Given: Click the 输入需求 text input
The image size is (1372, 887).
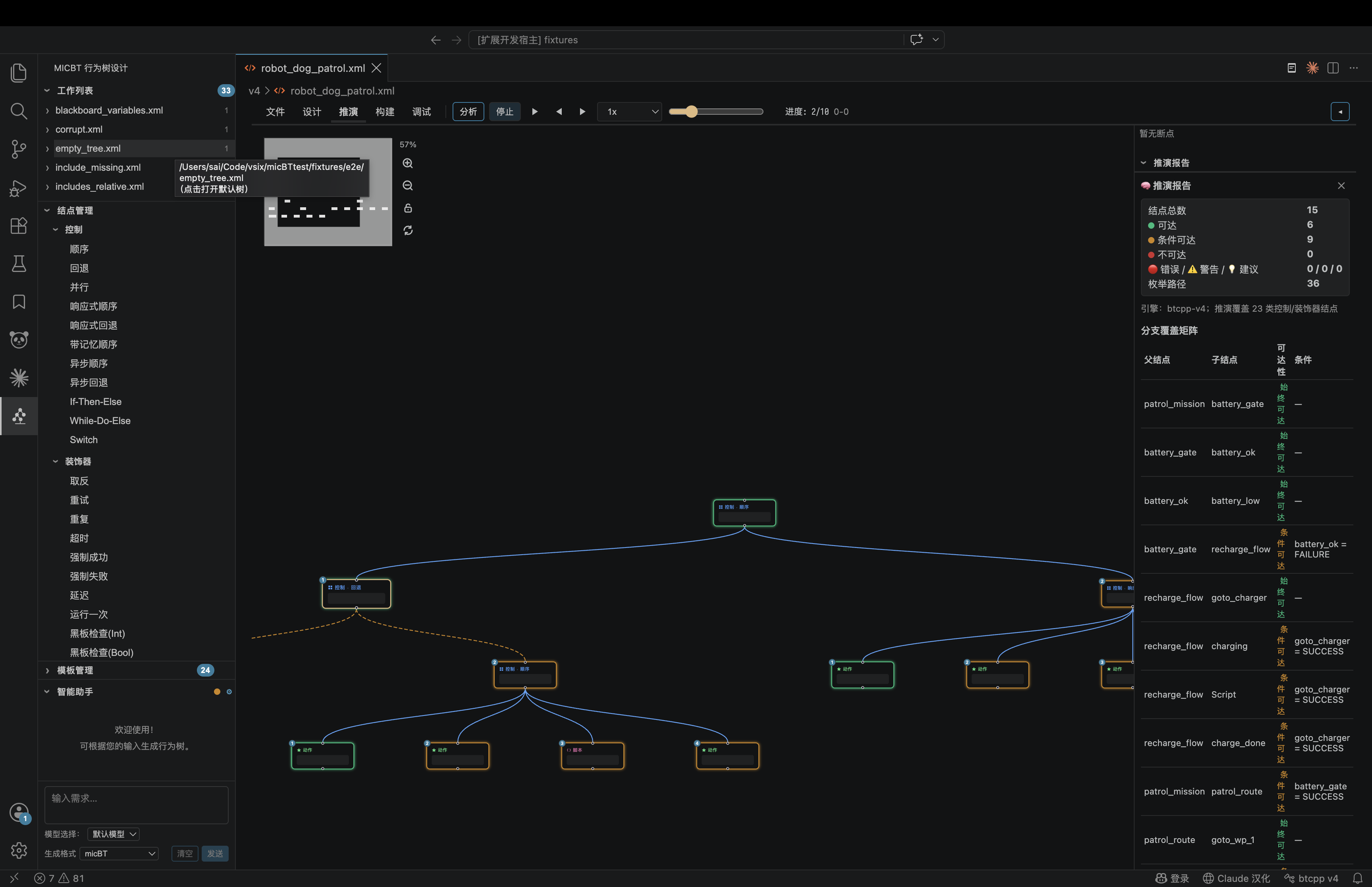Looking at the screenshot, I should click(x=137, y=805).
